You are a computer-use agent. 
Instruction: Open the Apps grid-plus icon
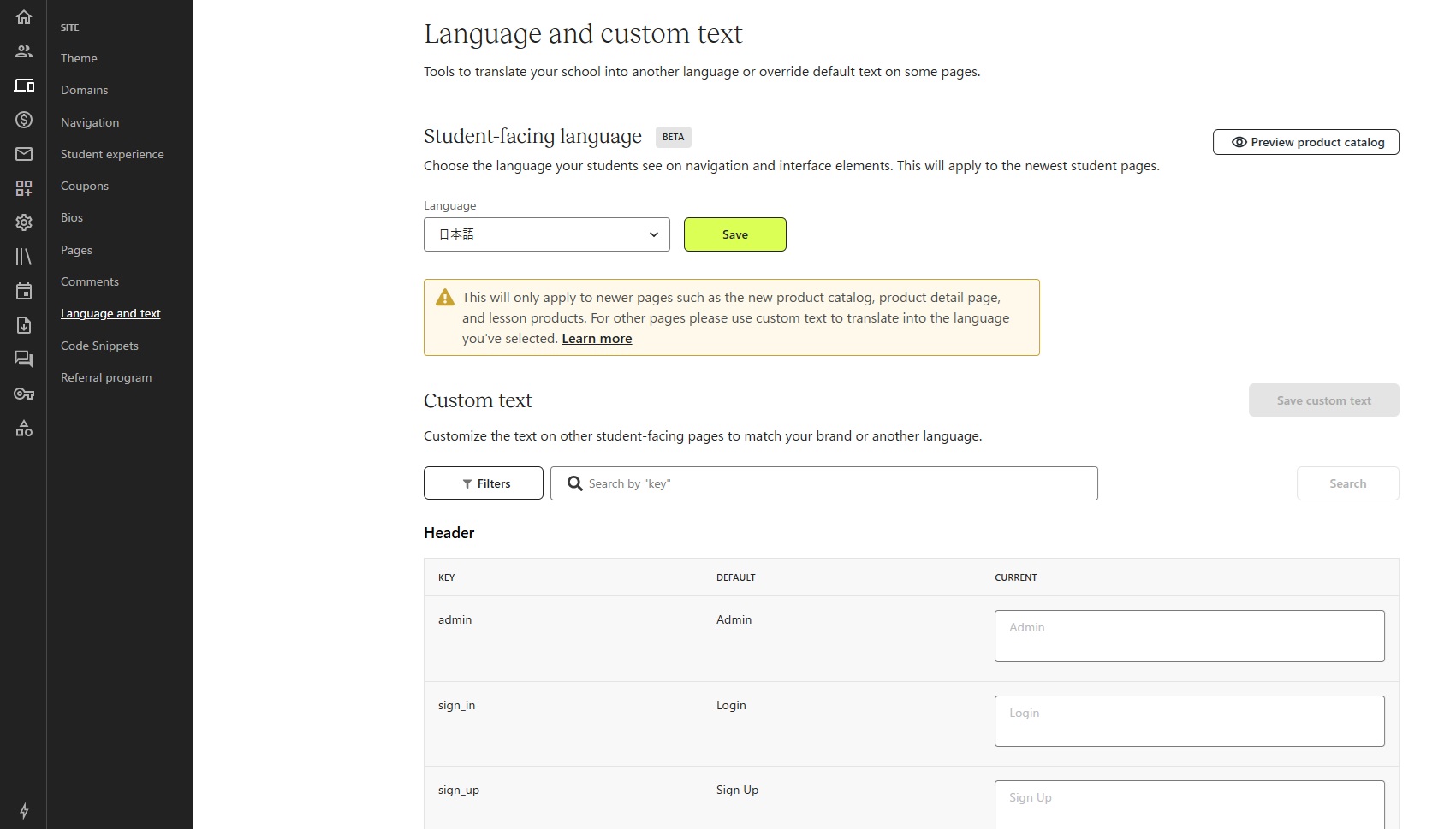tap(24, 188)
